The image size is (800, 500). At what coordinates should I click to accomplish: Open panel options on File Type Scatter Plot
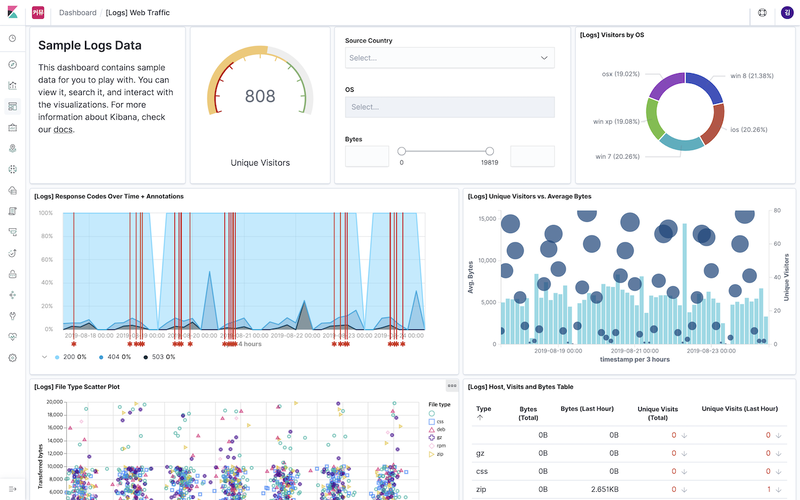click(x=452, y=386)
